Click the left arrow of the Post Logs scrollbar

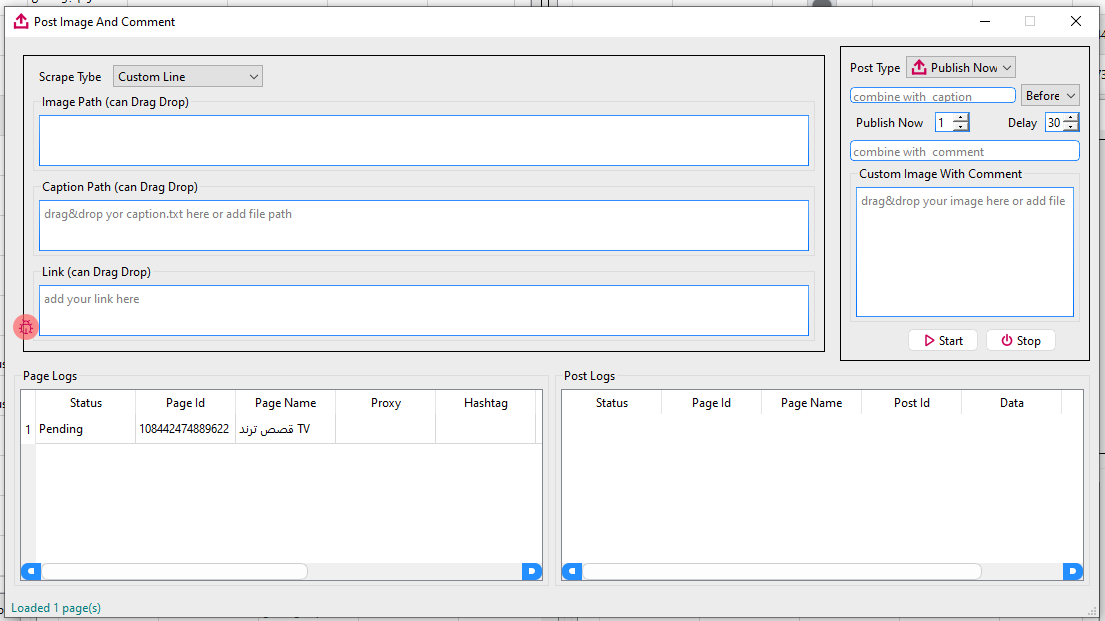pos(571,571)
